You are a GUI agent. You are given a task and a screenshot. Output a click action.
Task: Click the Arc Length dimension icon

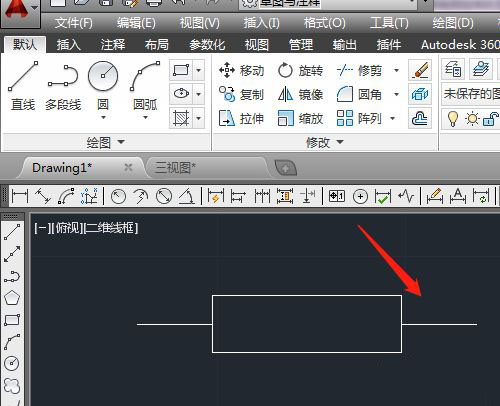(66, 196)
